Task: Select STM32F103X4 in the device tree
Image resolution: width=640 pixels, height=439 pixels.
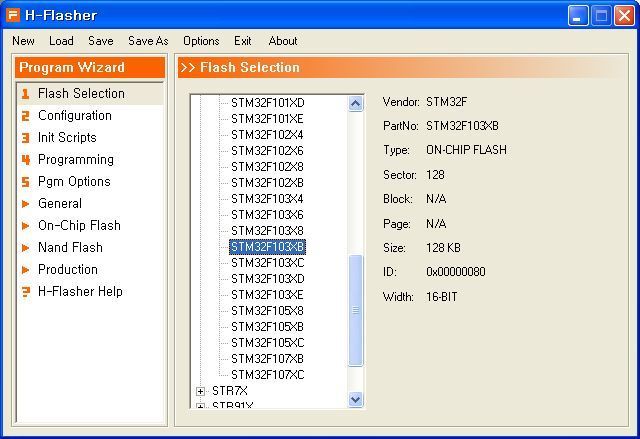Action: [x=267, y=199]
